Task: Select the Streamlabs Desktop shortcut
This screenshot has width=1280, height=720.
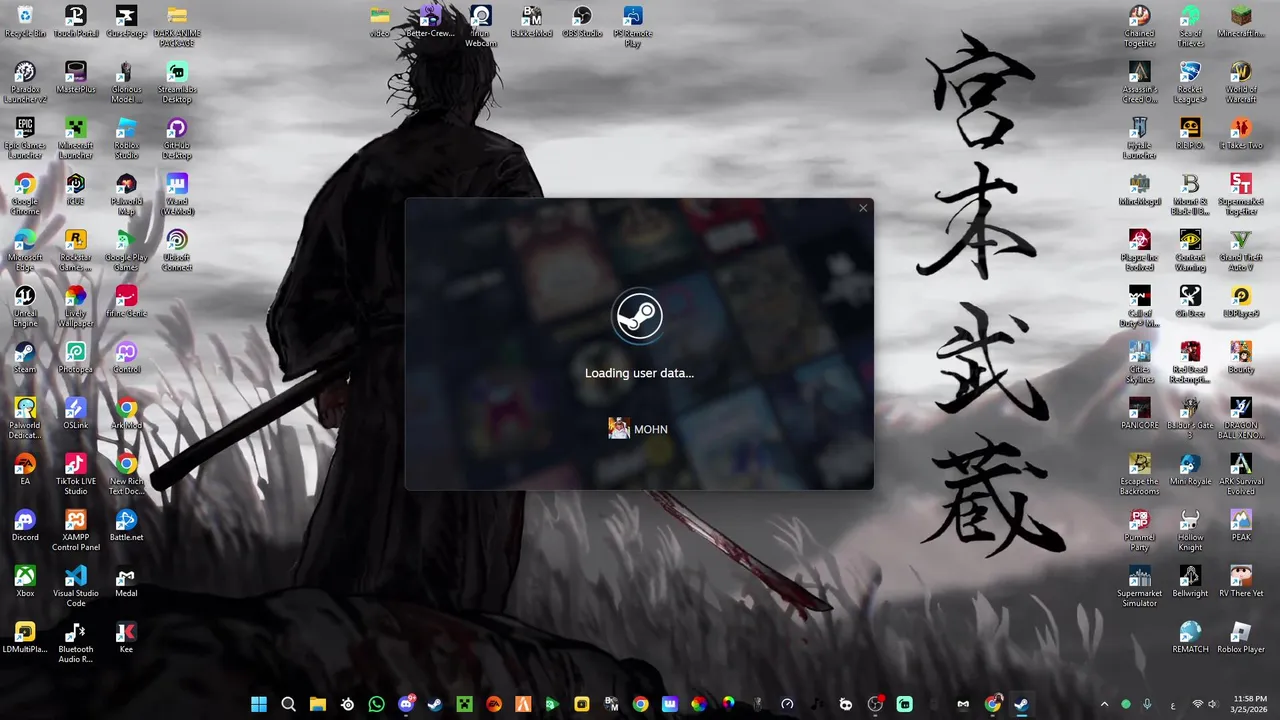Action: pyautogui.click(x=177, y=83)
